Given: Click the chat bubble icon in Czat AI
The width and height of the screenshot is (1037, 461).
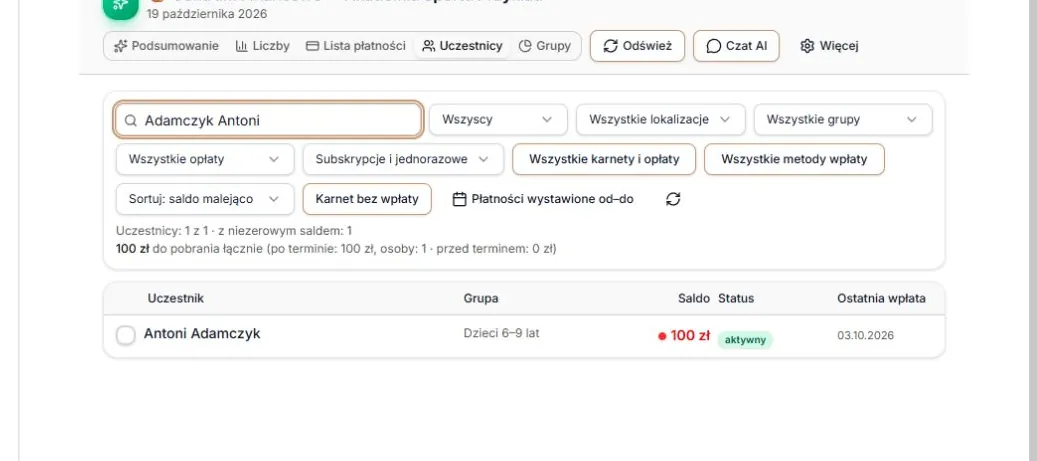Looking at the screenshot, I should (x=714, y=46).
